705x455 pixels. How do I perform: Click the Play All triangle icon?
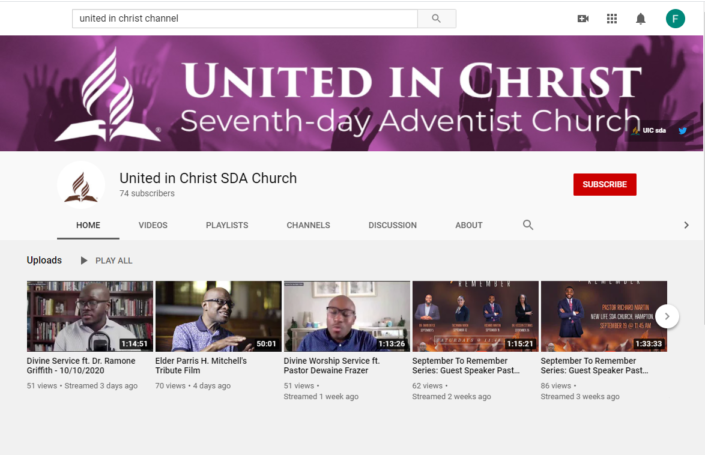[84, 260]
